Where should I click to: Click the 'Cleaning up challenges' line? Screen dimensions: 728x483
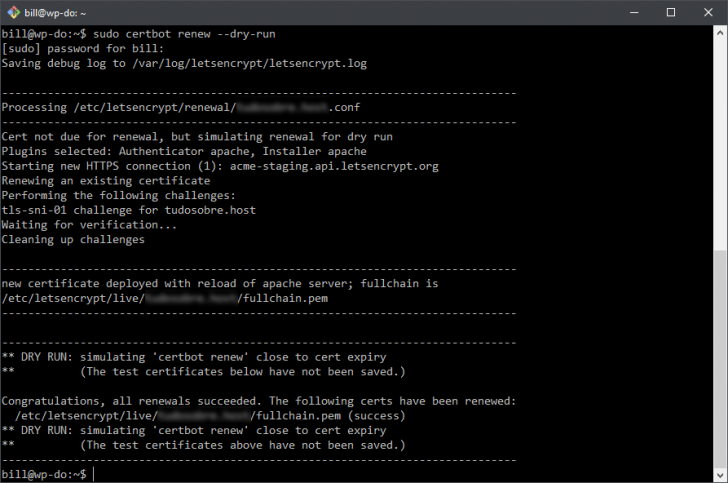[73, 239]
